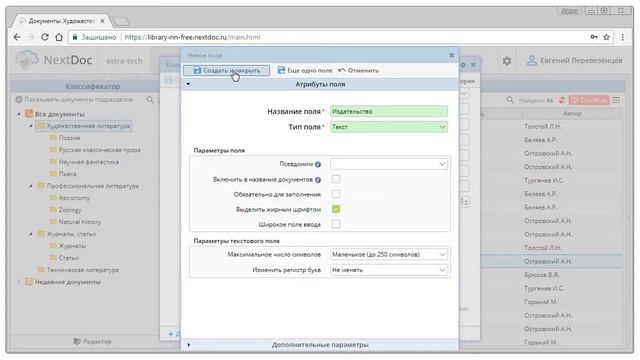
Task: Click the Название поля input field
Action: click(x=389, y=111)
